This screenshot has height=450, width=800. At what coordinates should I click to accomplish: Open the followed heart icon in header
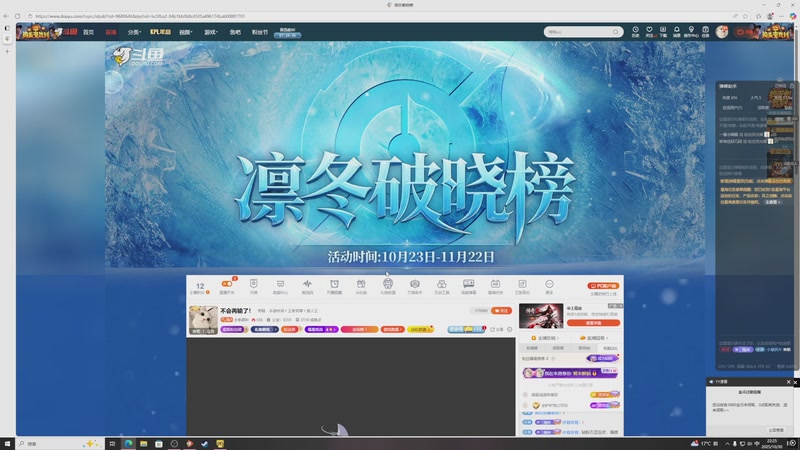(x=649, y=32)
